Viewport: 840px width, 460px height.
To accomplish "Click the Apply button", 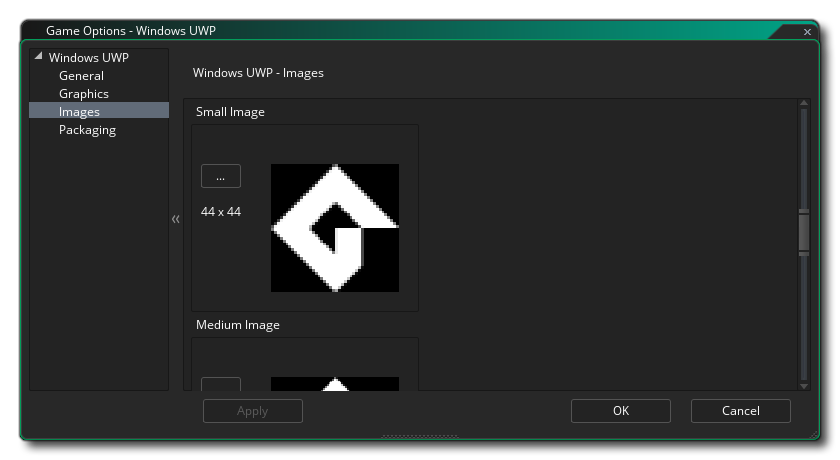I will [x=253, y=411].
